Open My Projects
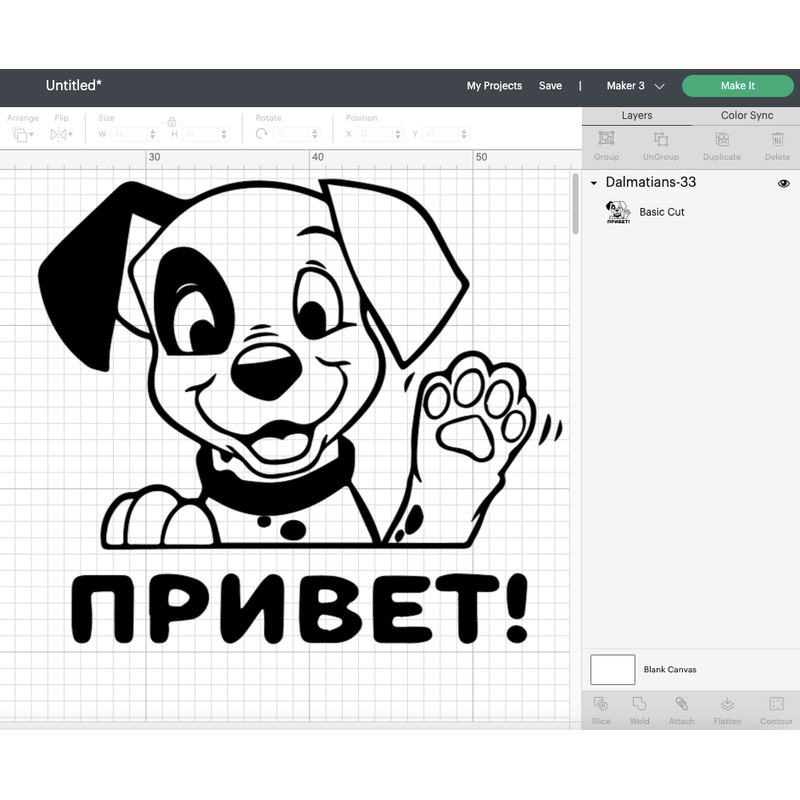The width and height of the screenshot is (800, 800). pos(494,86)
